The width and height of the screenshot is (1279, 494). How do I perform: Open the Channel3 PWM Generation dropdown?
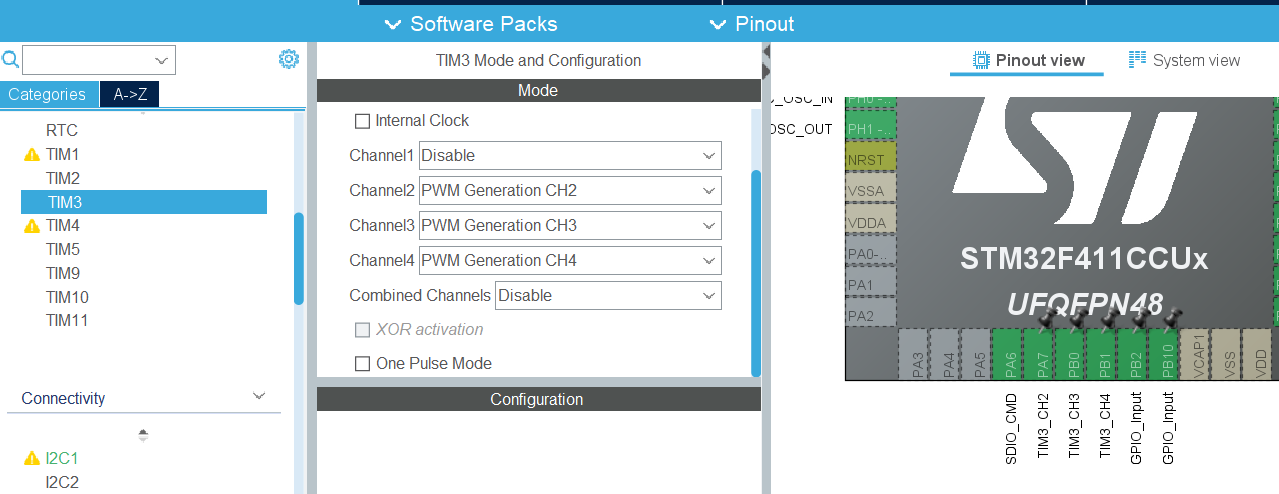click(x=570, y=225)
